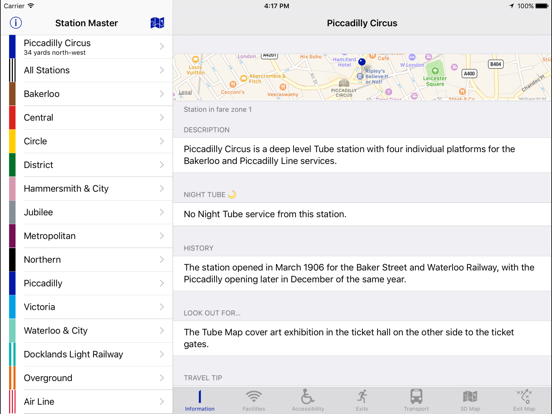Expand the Bakerloo line chevron

[x=162, y=94]
